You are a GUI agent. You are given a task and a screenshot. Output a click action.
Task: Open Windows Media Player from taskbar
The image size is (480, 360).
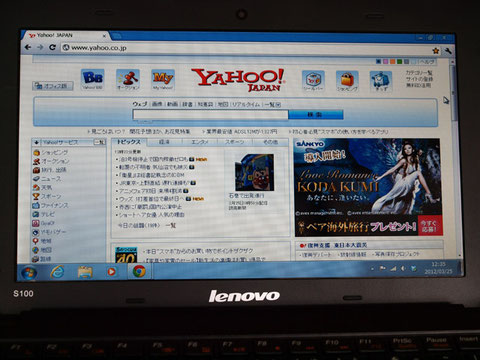(111, 272)
